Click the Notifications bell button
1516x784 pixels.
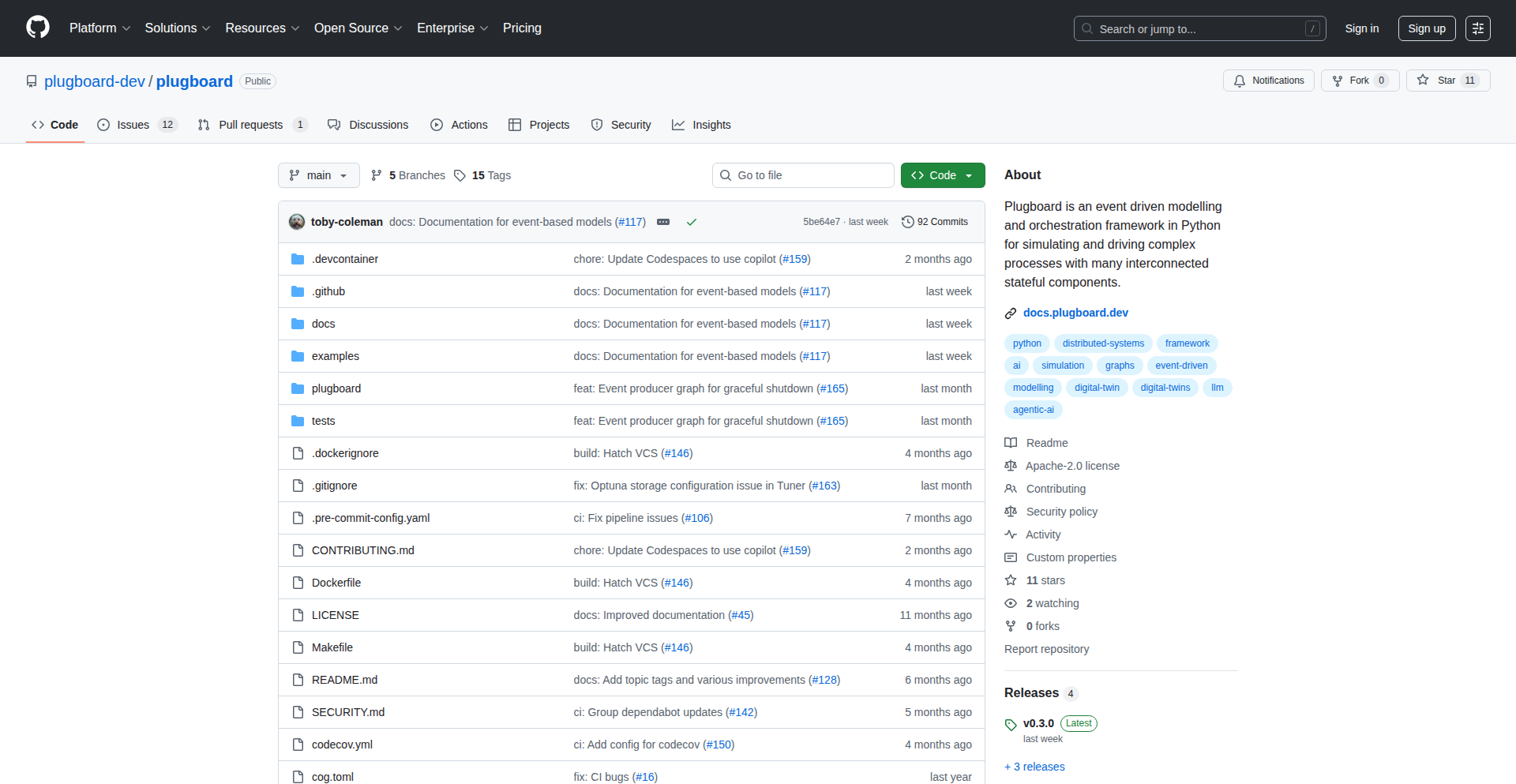(x=1268, y=81)
